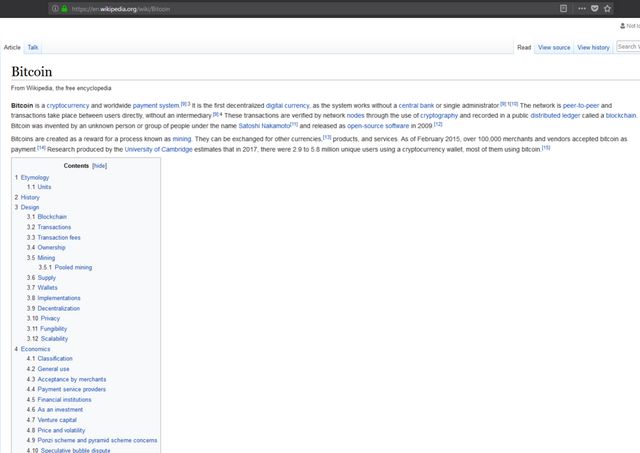Image resolution: width=640 pixels, height=453 pixels.
Task: Click the site information icon in address bar
Action: [55, 9]
